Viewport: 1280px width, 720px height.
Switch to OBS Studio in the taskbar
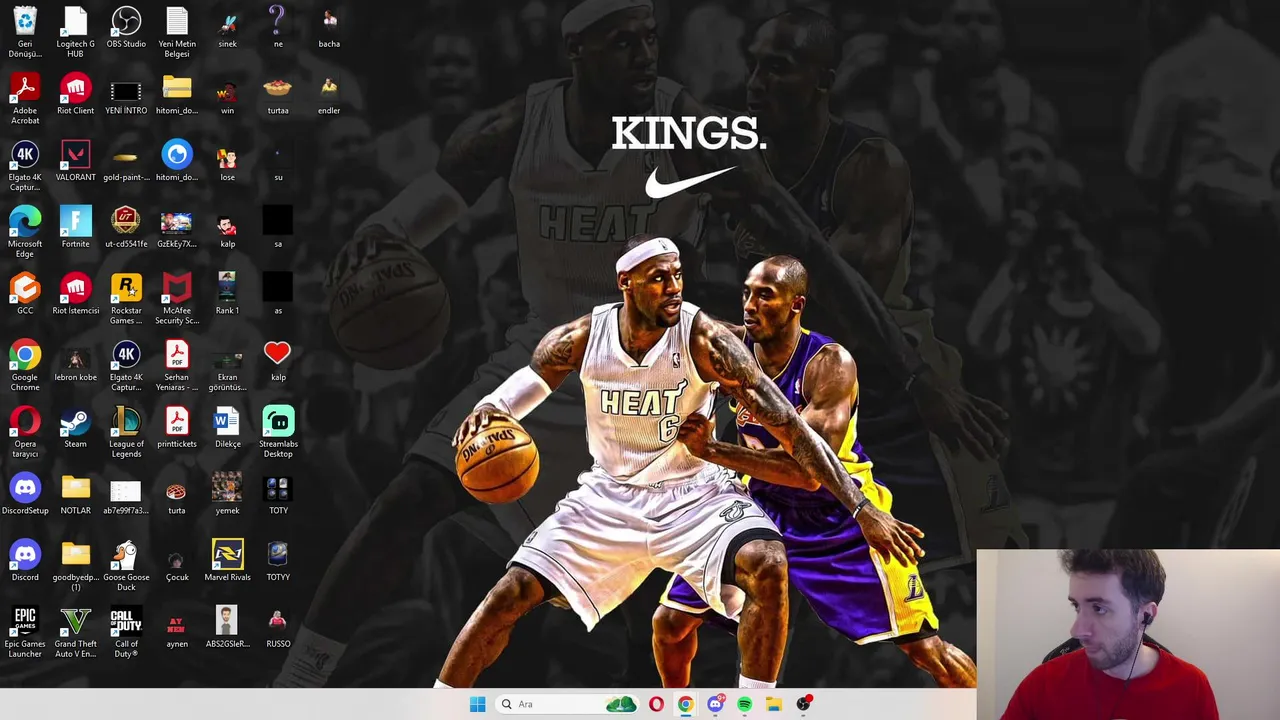click(803, 704)
